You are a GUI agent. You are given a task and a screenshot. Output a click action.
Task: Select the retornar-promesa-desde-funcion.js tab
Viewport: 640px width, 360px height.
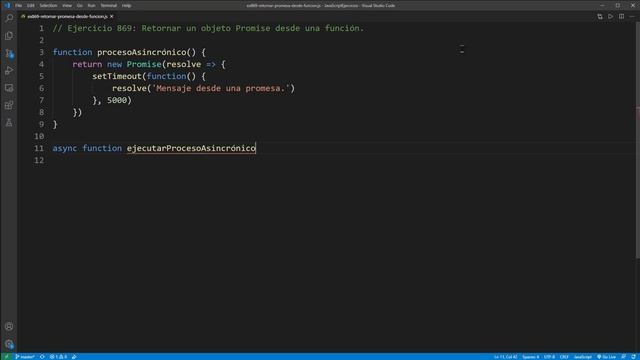pos(67,16)
